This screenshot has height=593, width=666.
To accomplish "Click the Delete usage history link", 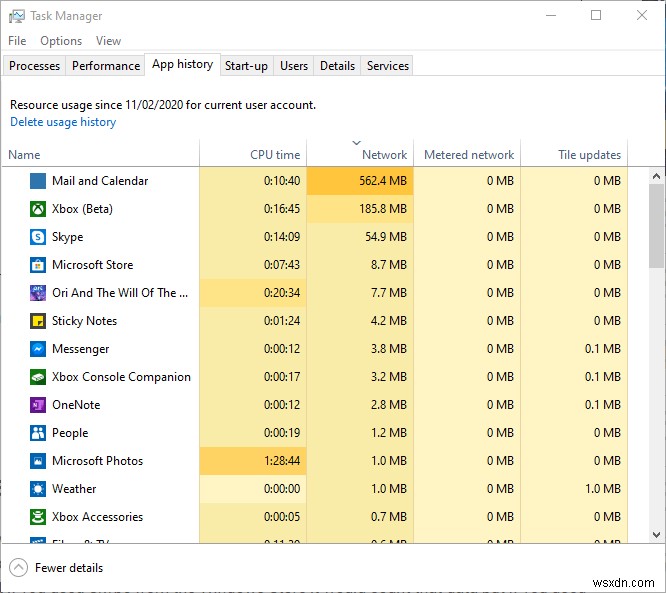I will tap(63, 122).
